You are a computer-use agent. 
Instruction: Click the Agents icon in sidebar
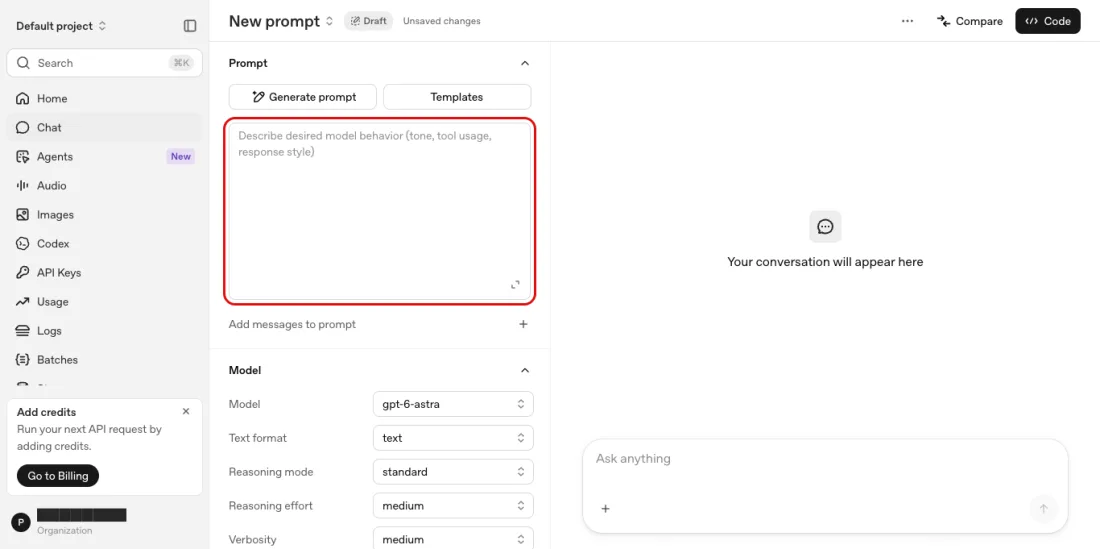pyautogui.click(x=22, y=156)
